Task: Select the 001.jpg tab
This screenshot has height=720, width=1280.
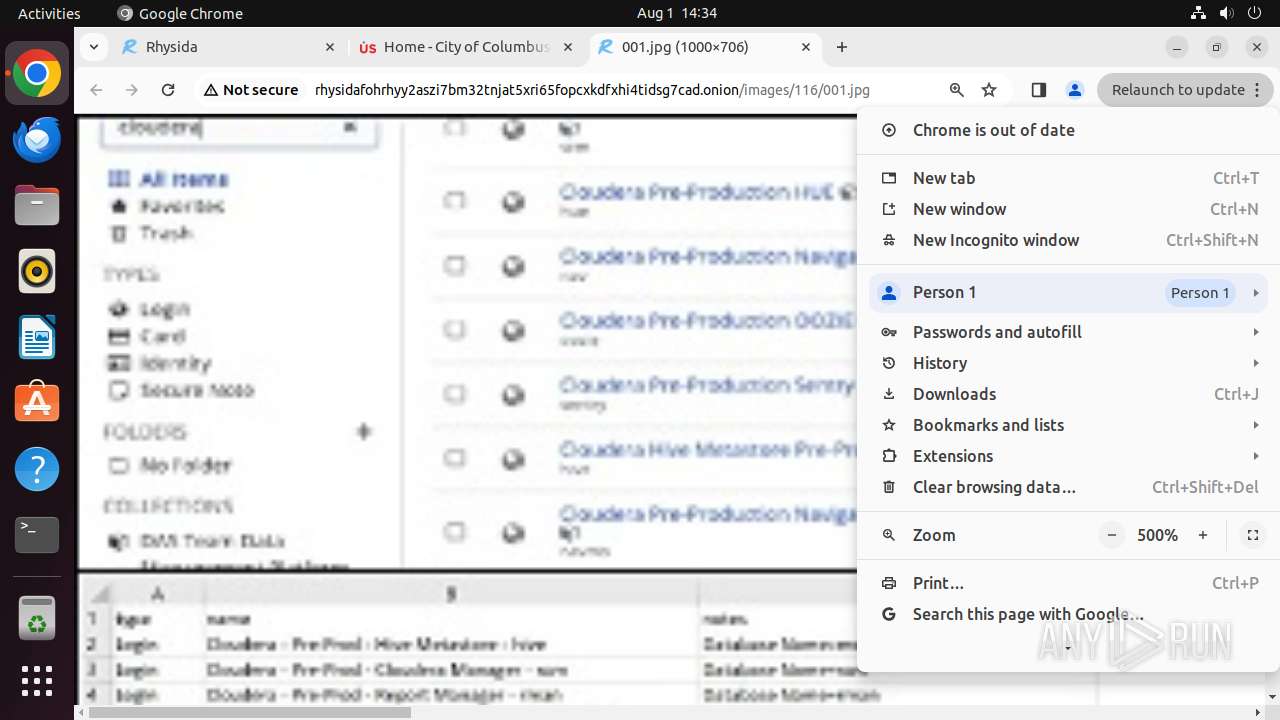Action: (x=704, y=47)
